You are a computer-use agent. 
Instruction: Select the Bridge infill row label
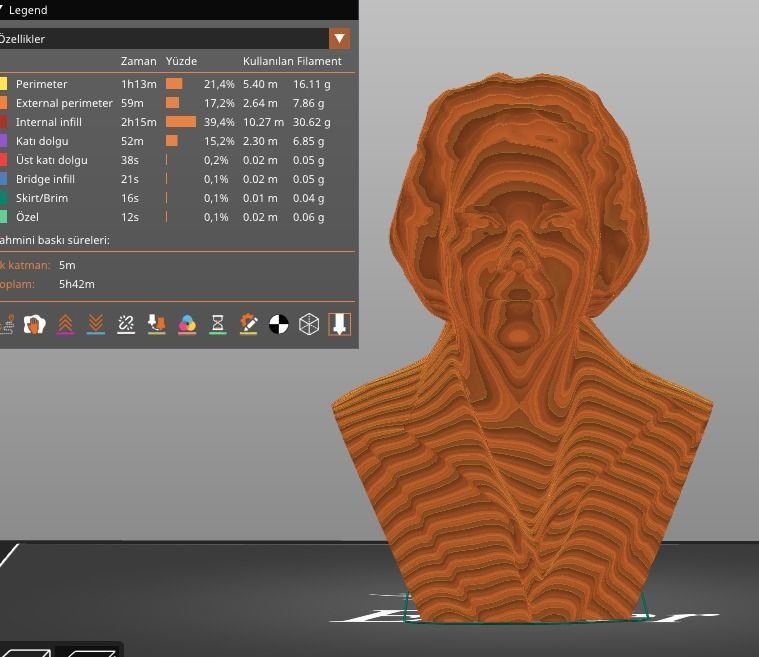click(45, 179)
